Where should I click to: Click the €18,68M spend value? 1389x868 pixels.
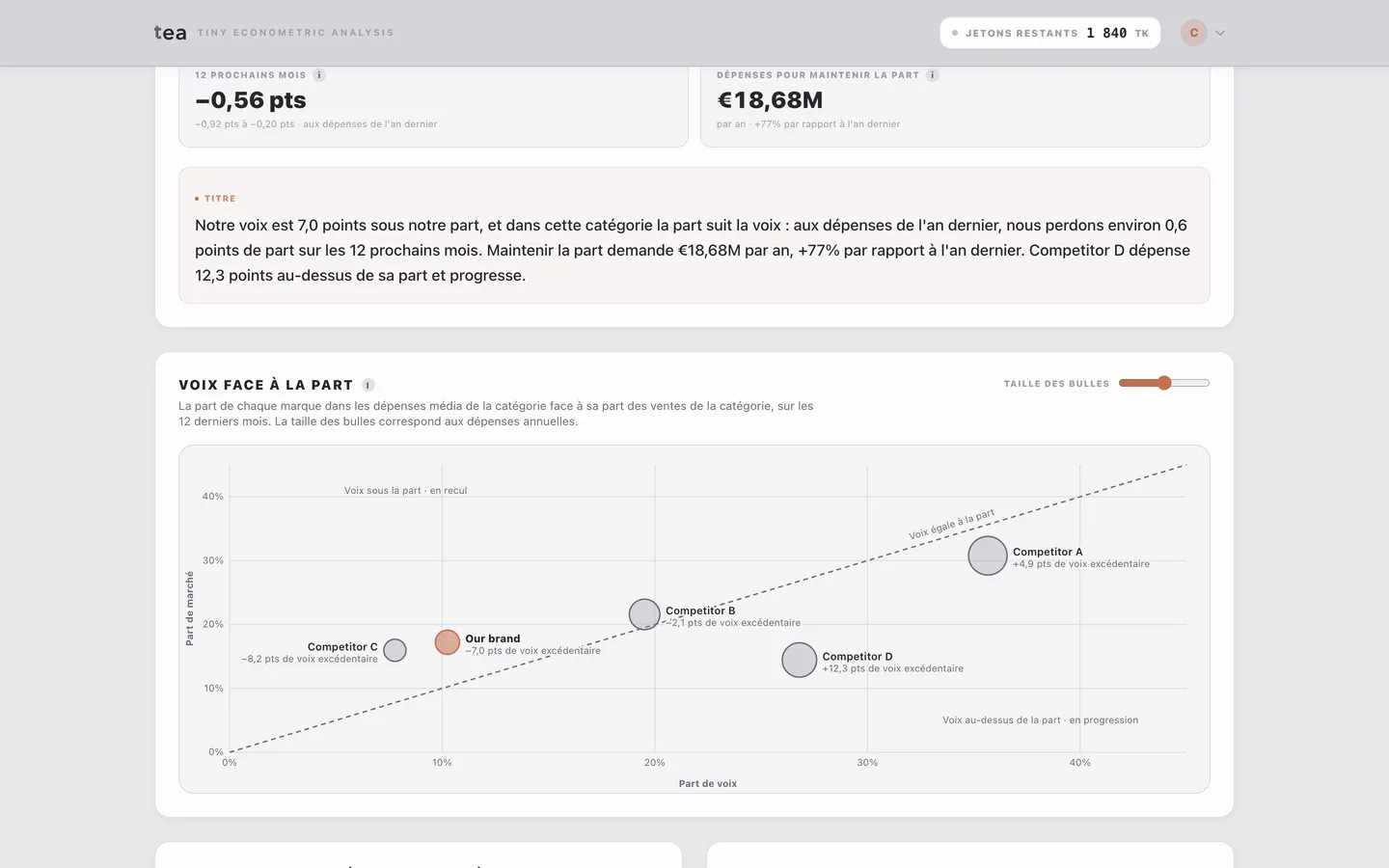[770, 100]
